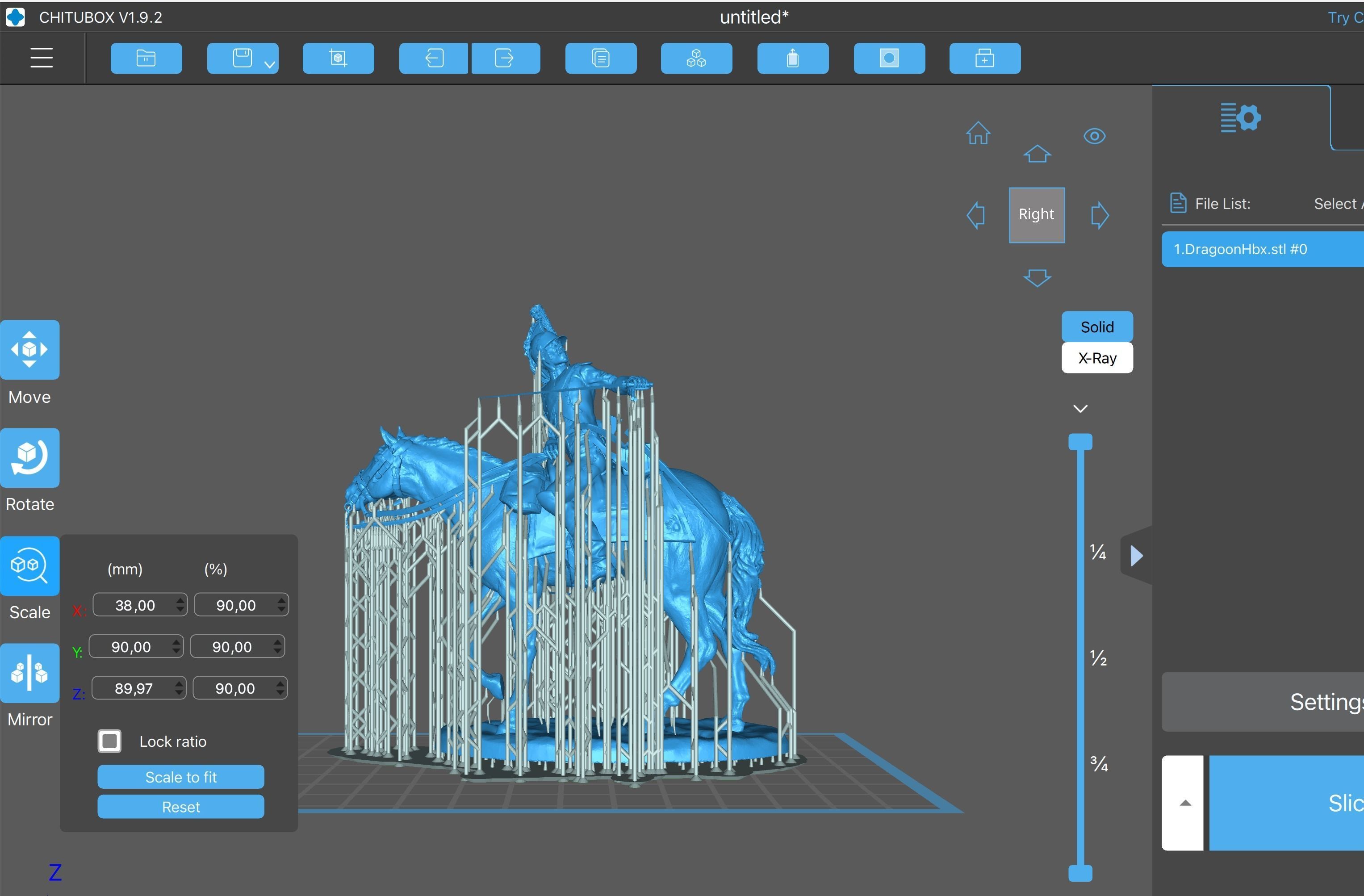Screen dimensions: 1364x896
Task: Enable the Lock ratio checkbox
Action: (109, 741)
